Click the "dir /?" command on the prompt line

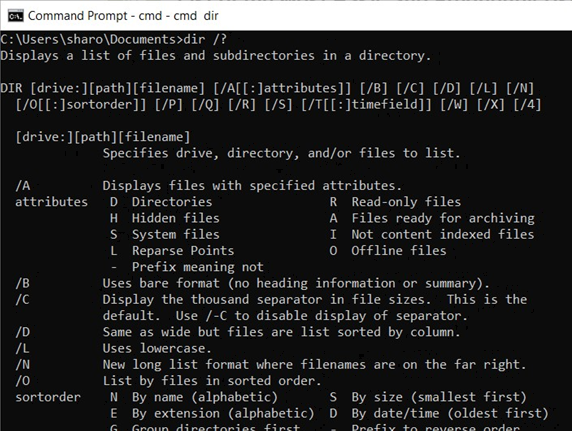point(205,39)
